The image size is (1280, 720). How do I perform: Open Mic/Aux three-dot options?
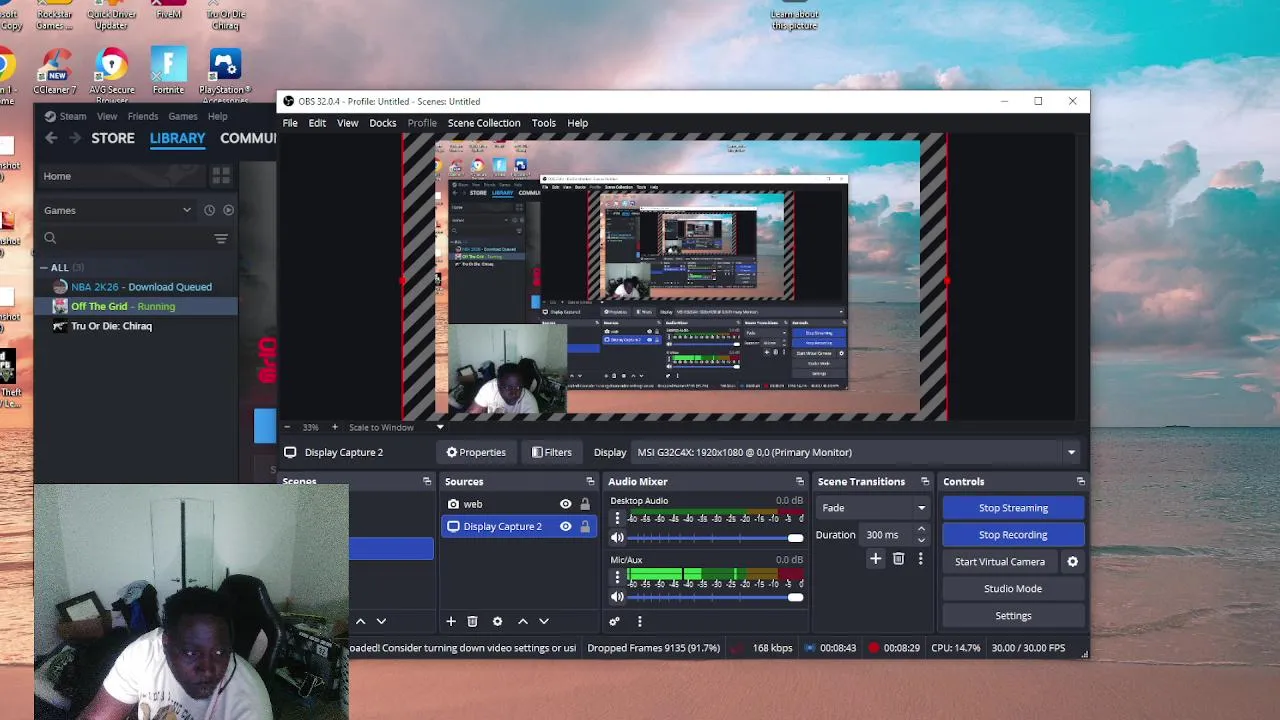[x=617, y=577]
